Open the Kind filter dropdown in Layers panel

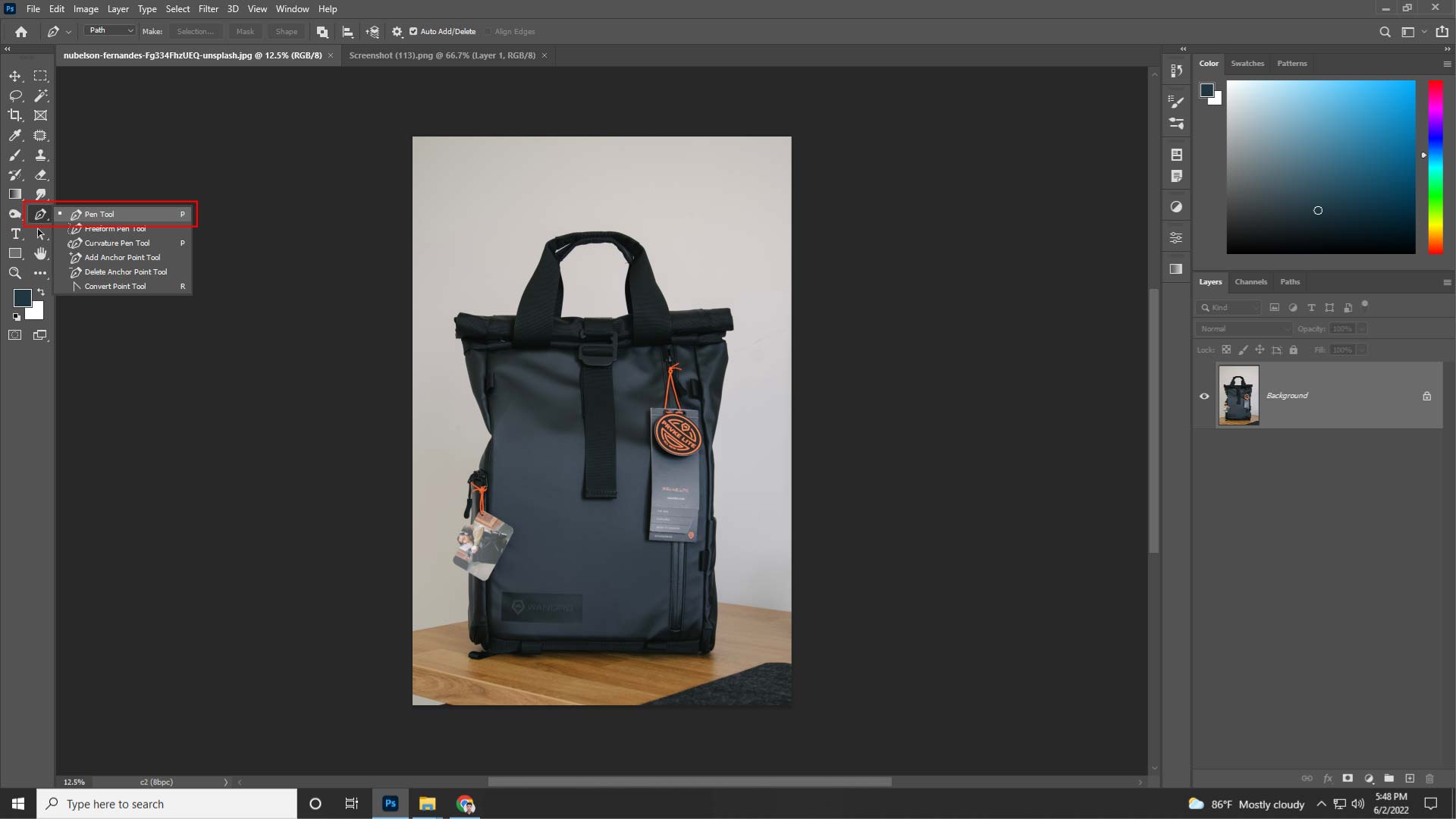[x=1228, y=307]
